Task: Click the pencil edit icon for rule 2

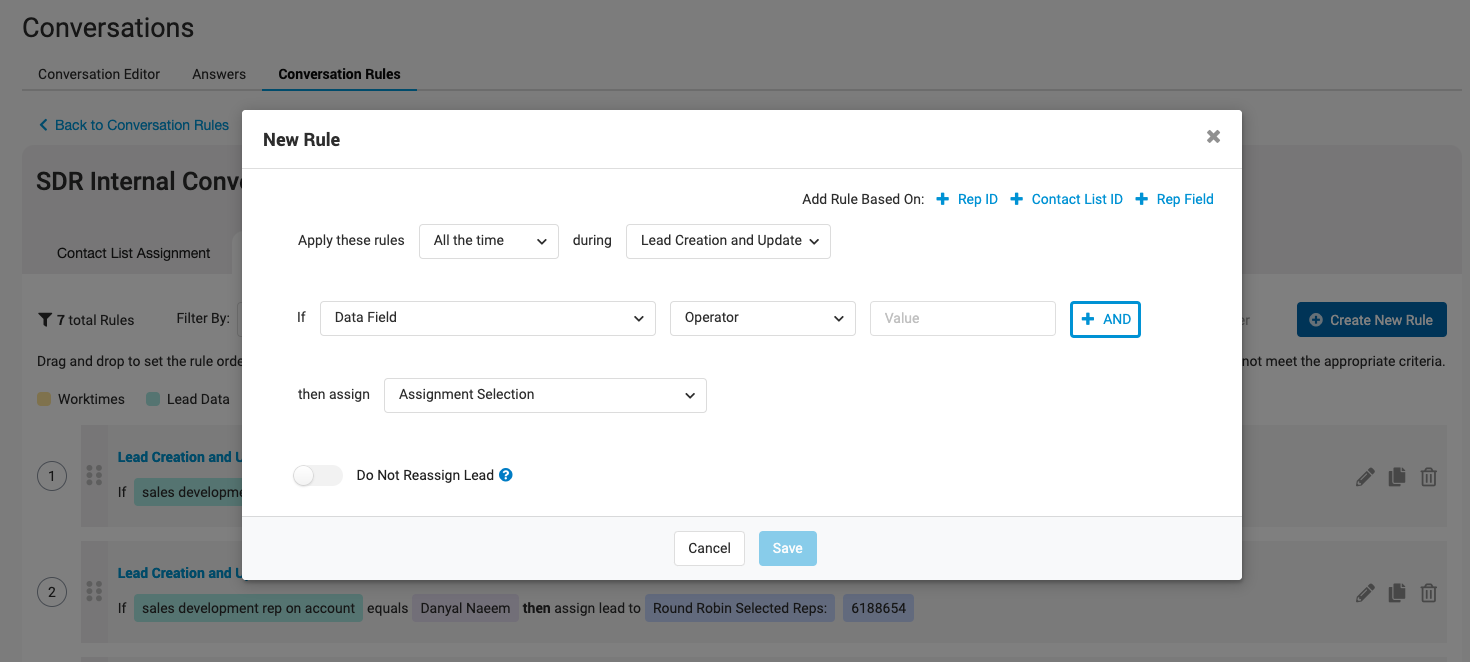Action: pyautogui.click(x=1365, y=593)
